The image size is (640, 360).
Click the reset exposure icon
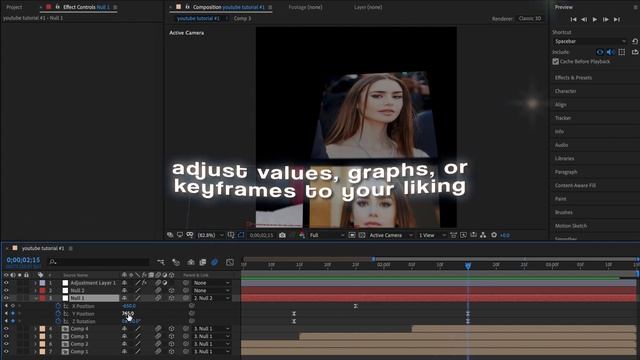point(494,235)
